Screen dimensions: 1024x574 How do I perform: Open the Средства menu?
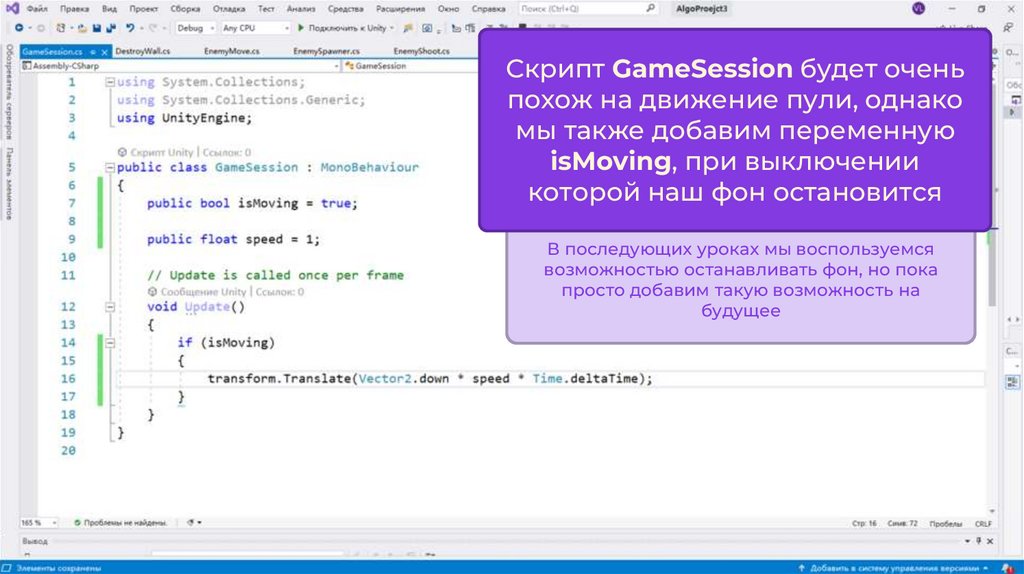tap(345, 8)
